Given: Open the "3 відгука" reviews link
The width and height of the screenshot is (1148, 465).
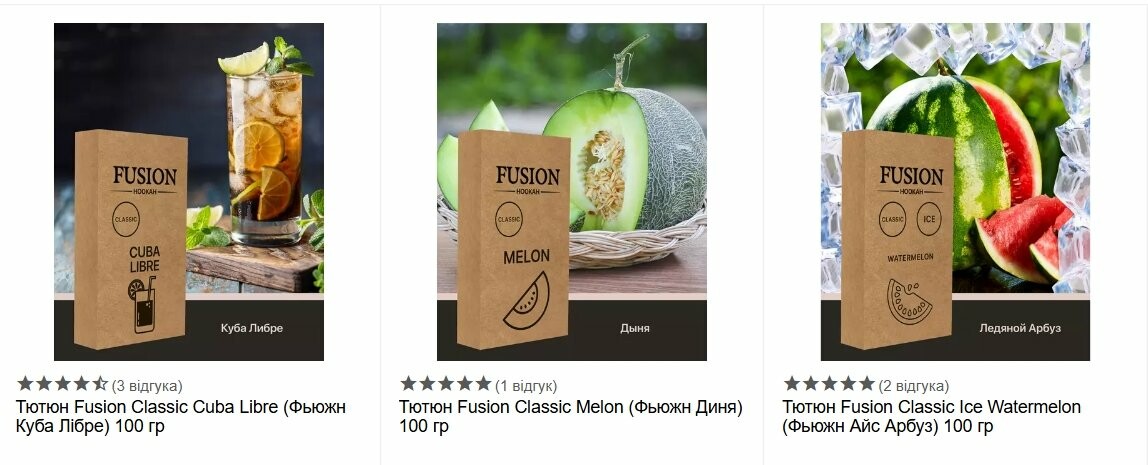Looking at the screenshot, I should tap(147, 386).
